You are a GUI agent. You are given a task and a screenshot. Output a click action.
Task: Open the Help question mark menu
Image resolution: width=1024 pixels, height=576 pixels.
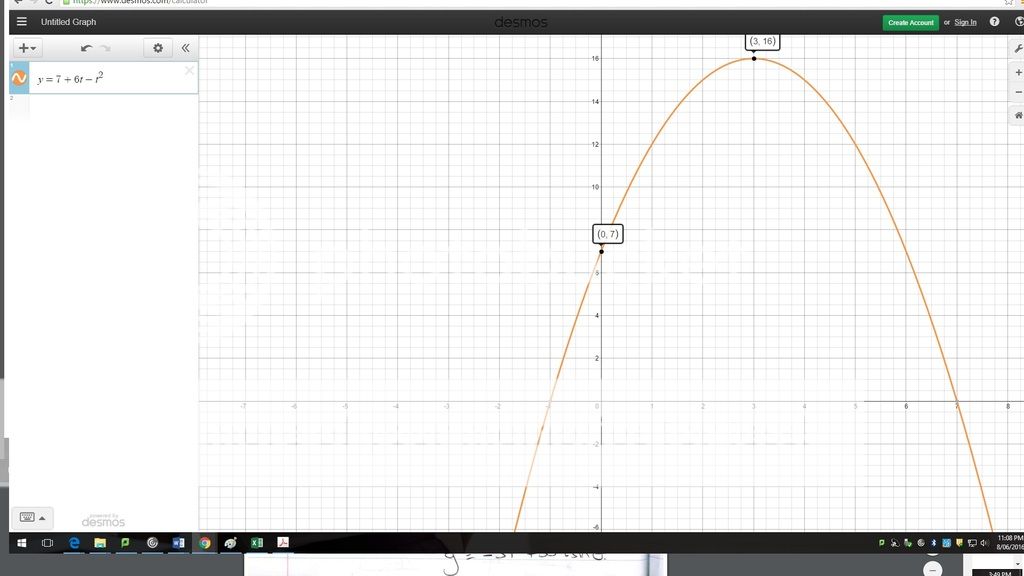pyautogui.click(x=994, y=22)
